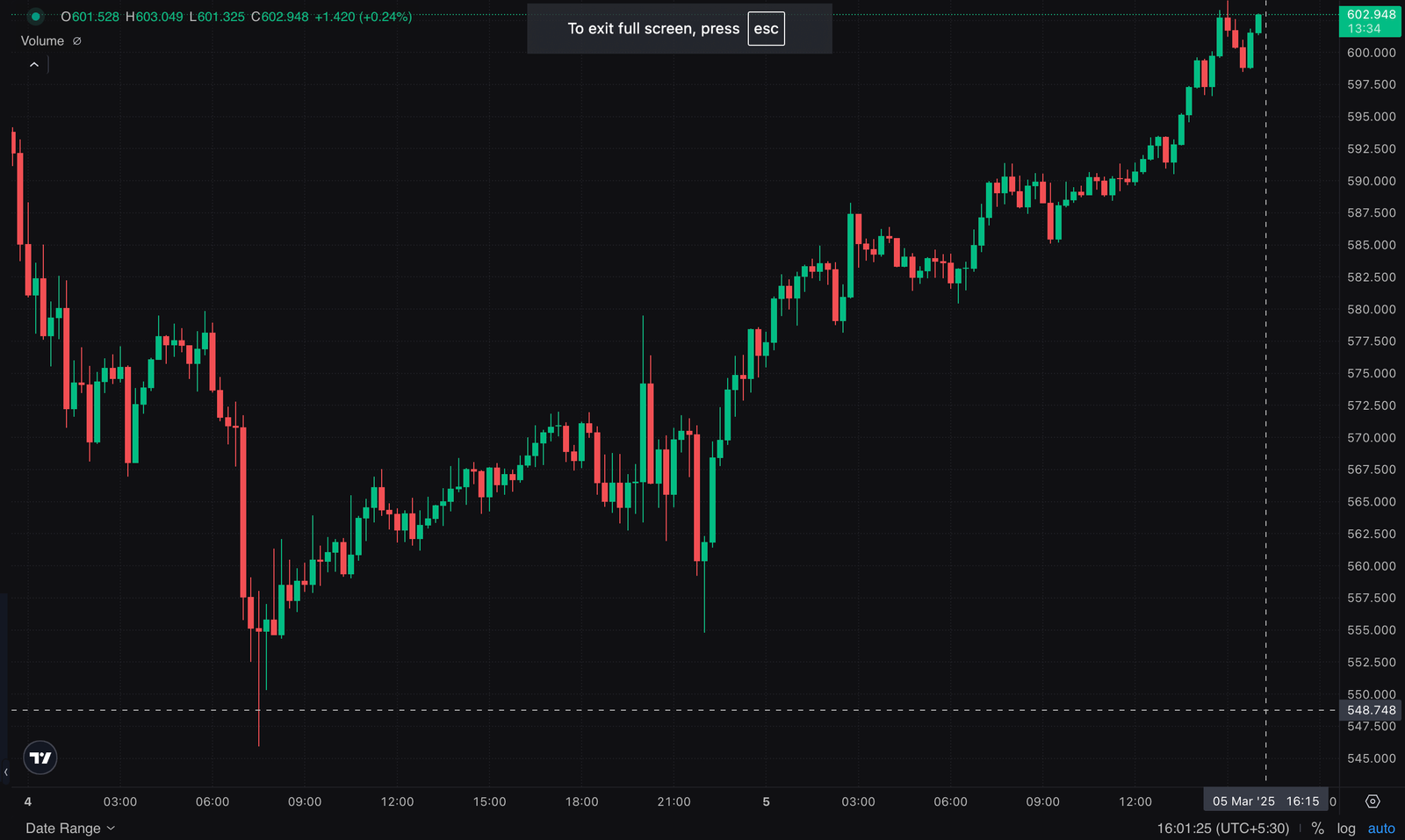This screenshot has height=840, width=1405.
Task: Click the 15:00 time axis label
Action: click(x=489, y=801)
